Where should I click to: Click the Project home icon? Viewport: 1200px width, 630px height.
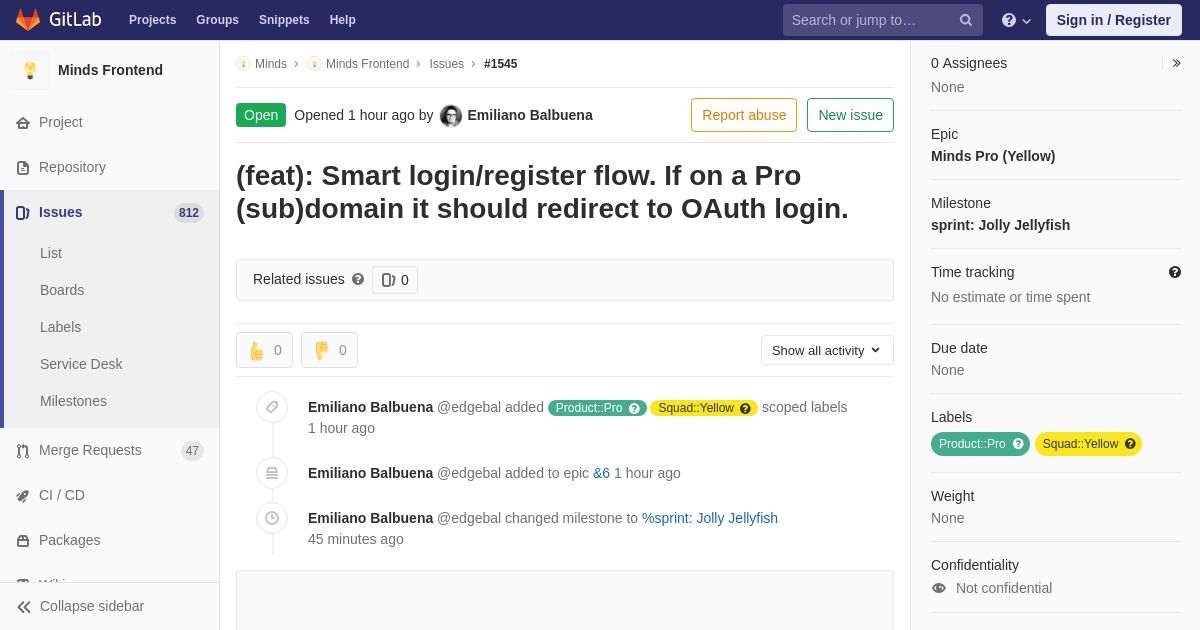point(23,123)
